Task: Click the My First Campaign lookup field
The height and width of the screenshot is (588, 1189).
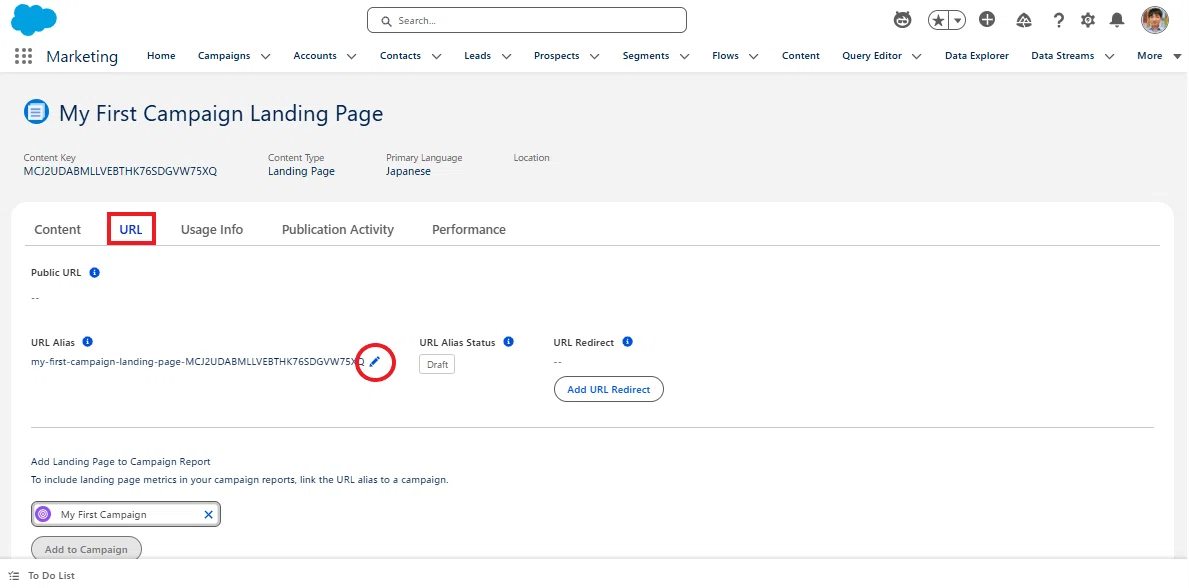Action: click(126, 514)
